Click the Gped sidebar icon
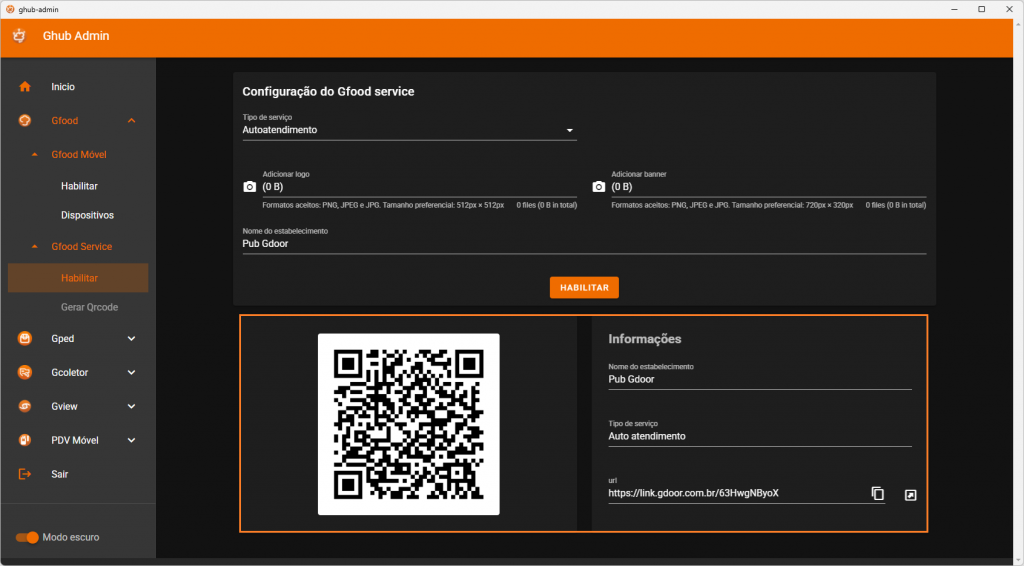The image size is (1024, 566). coord(25,338)
